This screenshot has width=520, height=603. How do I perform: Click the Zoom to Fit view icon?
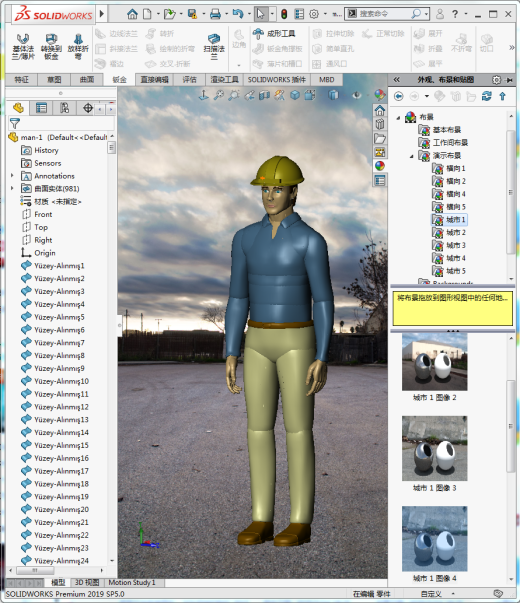click(x=219, y=95)
